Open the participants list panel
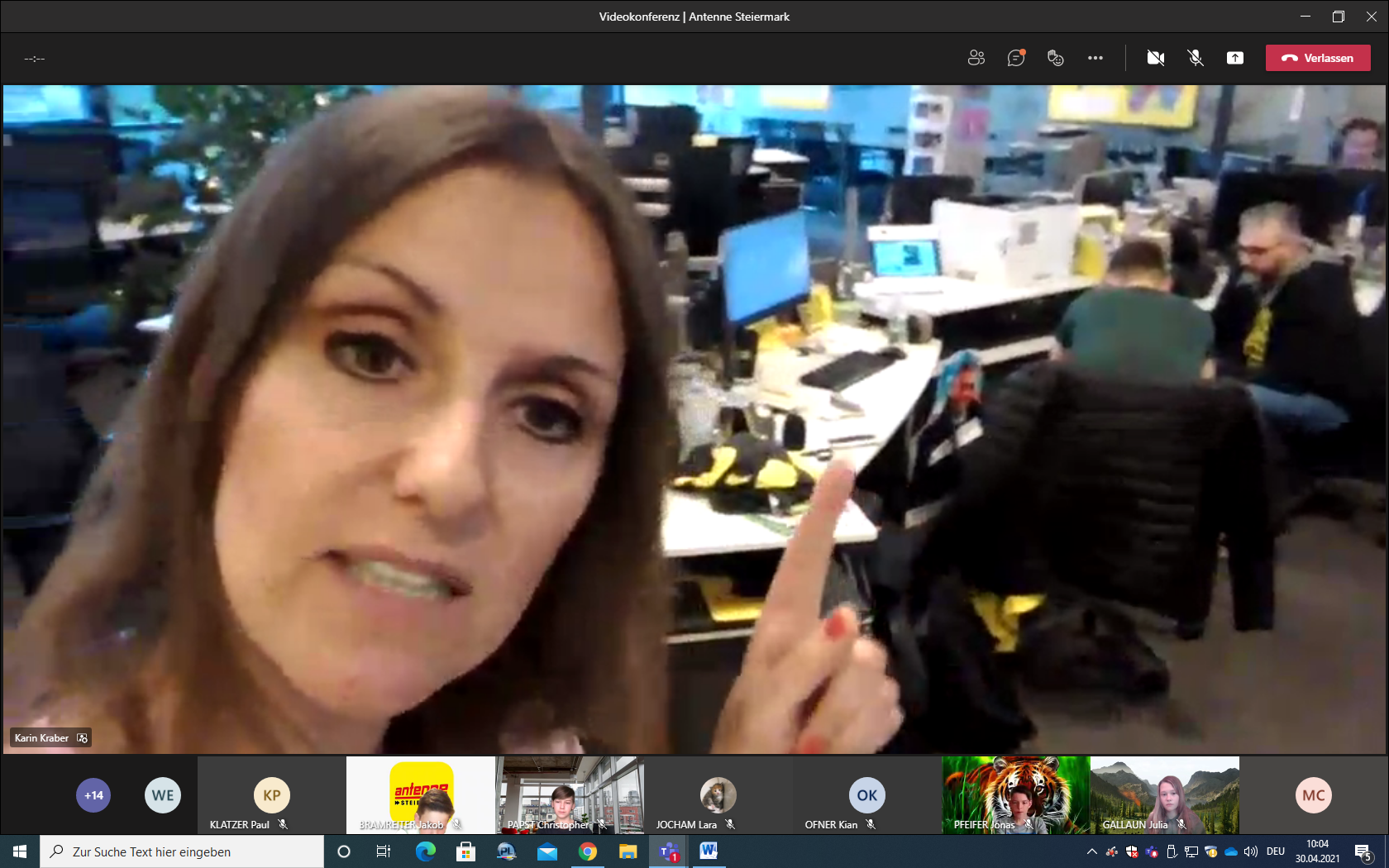Image resolution: width=1389 pixels, height=868 pixels. pyautogui.click(x=976, y=58)
